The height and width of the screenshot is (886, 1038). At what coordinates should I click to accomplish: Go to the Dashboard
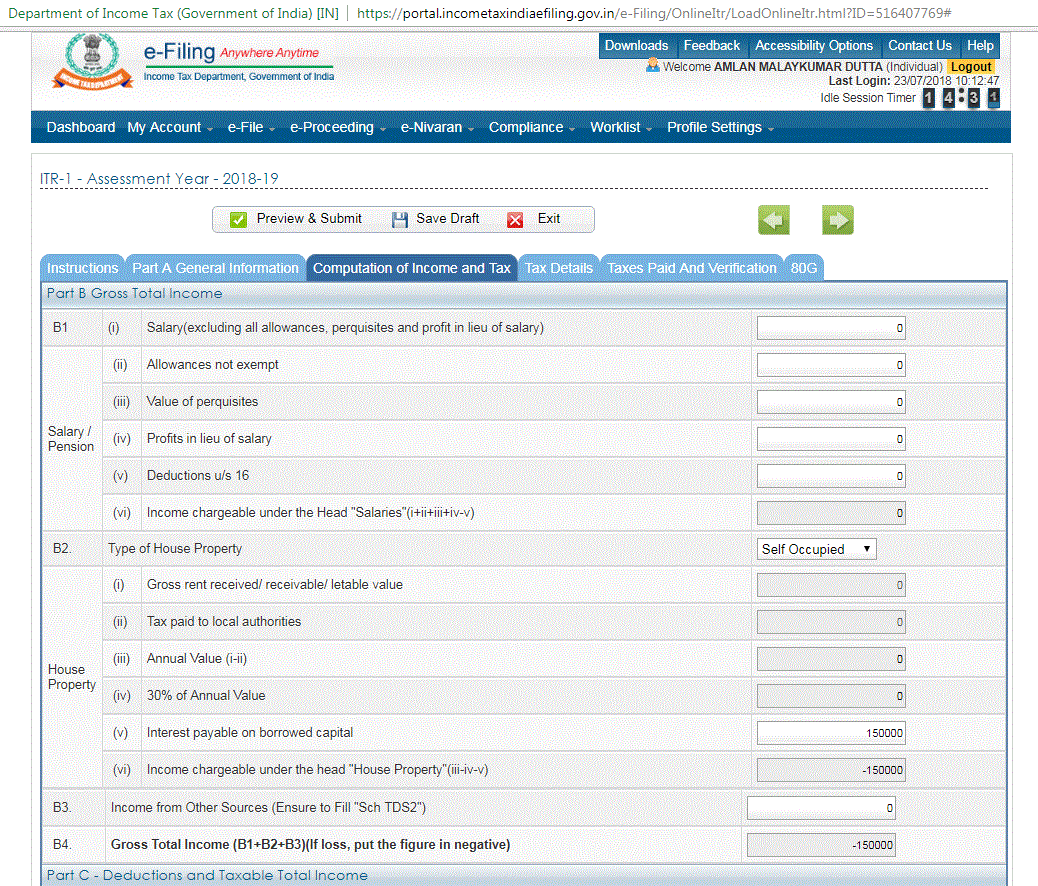click(x=81, y=127)
